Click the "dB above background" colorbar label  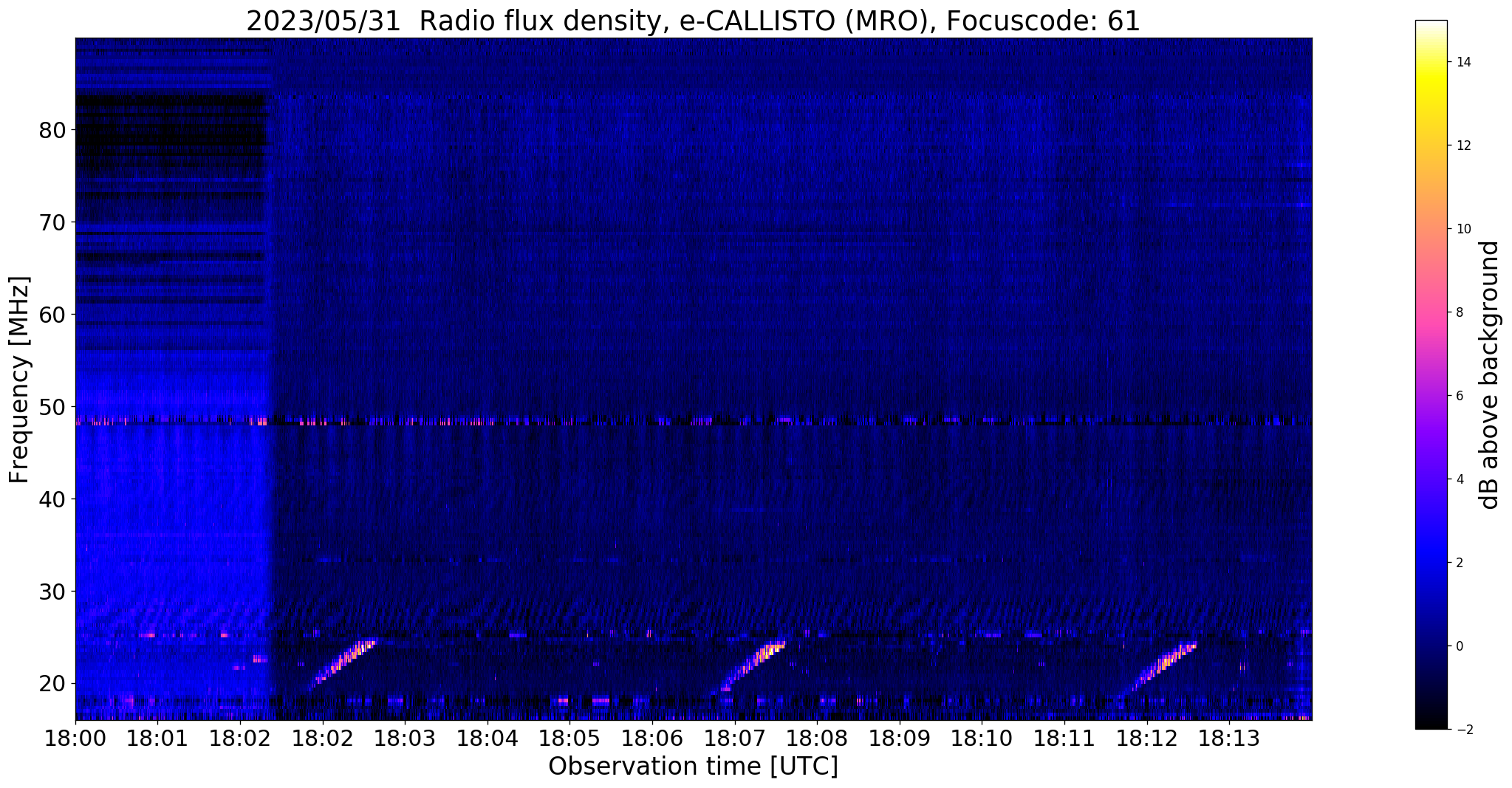click(1490, 375)
